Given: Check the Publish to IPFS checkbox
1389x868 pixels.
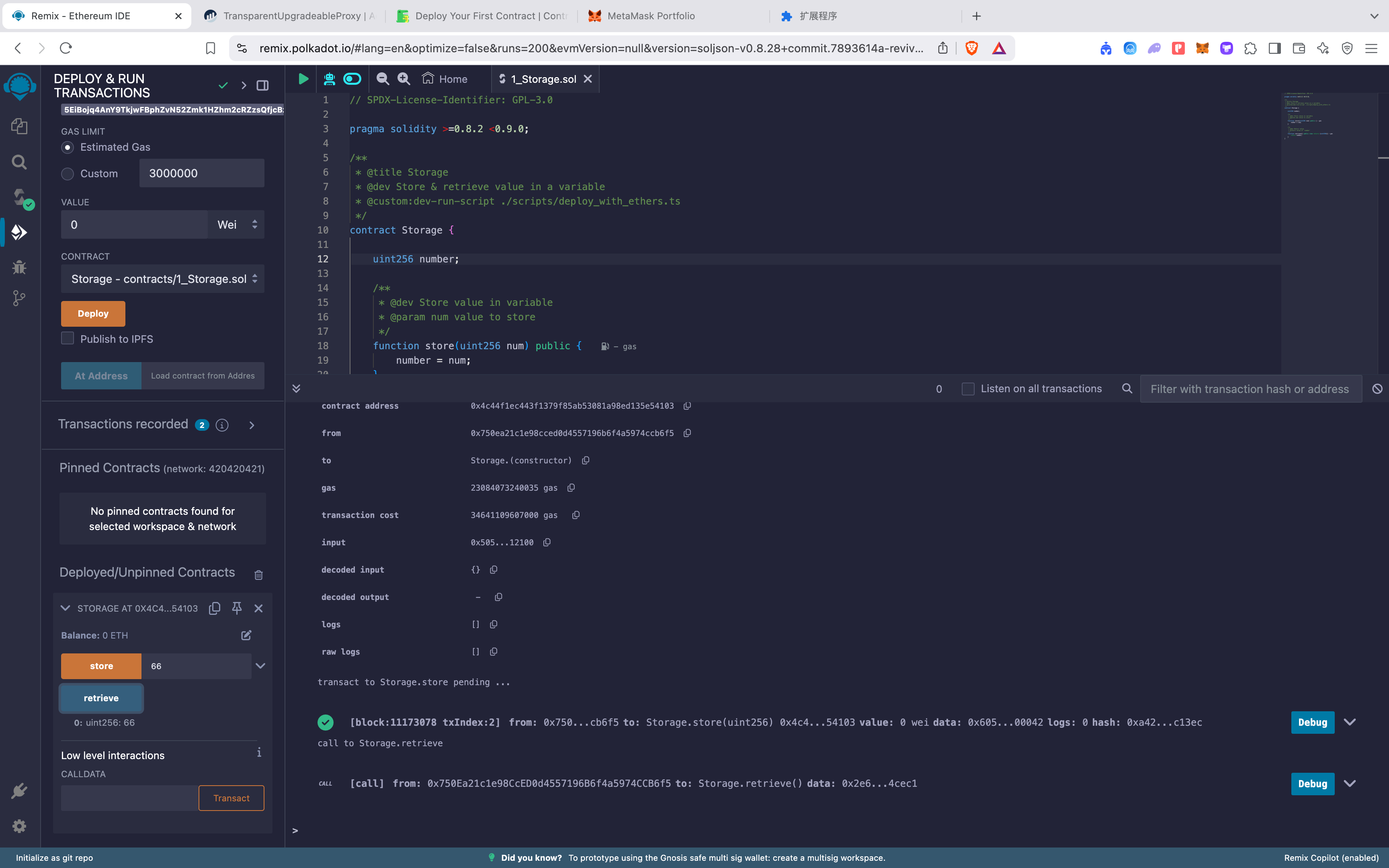Looking at the screenshot, I should 68,338.
